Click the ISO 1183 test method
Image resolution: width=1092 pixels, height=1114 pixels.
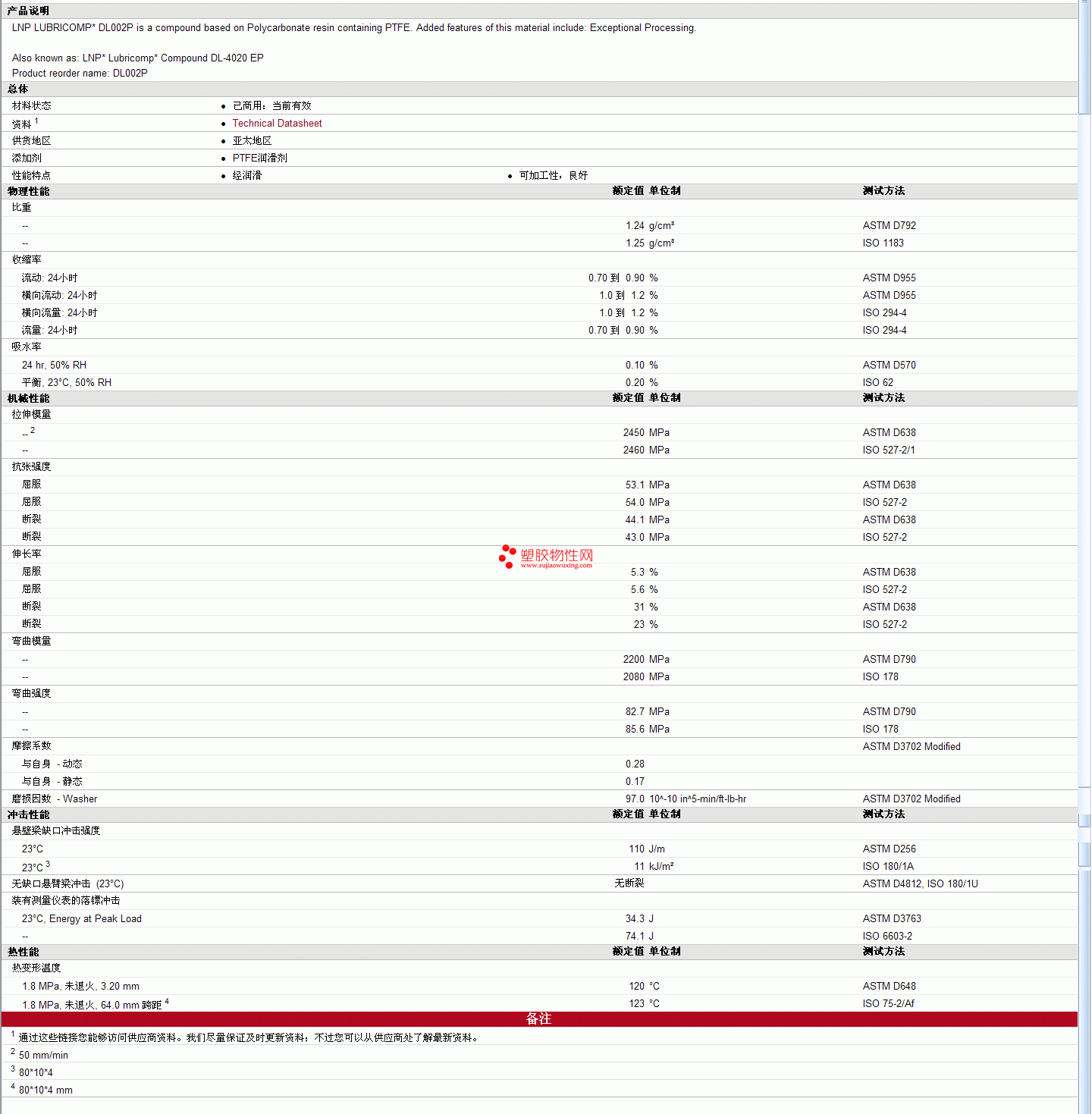tap(883, 243)
